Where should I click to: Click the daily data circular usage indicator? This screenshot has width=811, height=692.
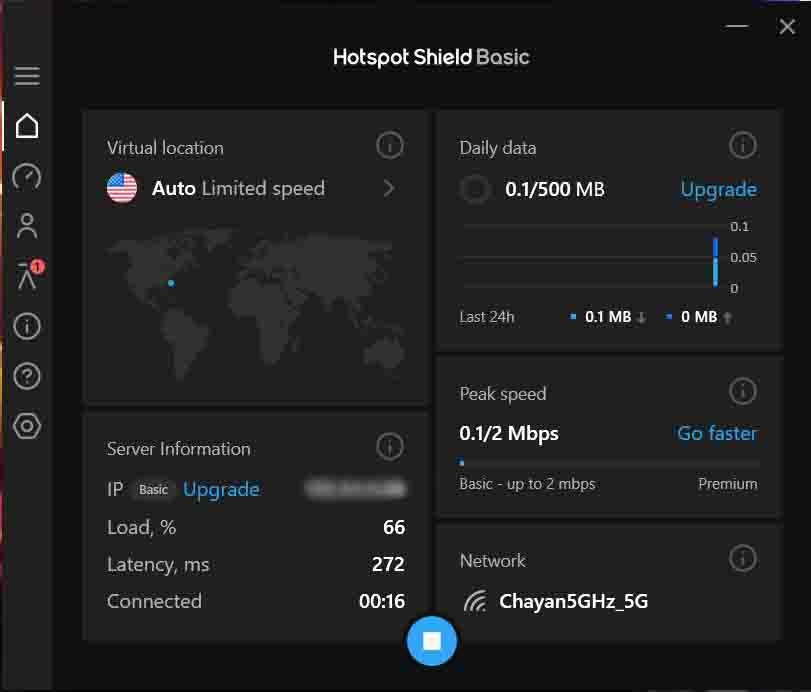(475, 189)
